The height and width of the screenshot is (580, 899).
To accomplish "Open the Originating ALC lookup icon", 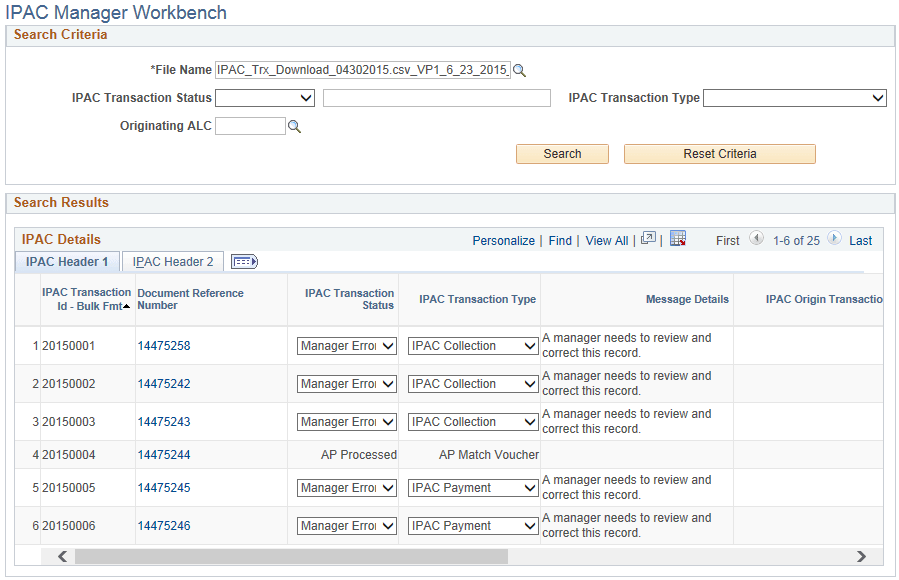I will [x=294, y=126].
